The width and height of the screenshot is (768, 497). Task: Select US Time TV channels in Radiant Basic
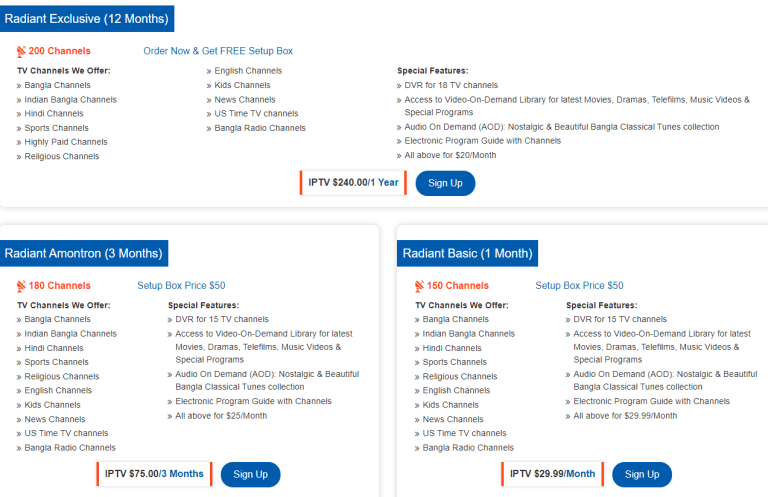point(464,433)
